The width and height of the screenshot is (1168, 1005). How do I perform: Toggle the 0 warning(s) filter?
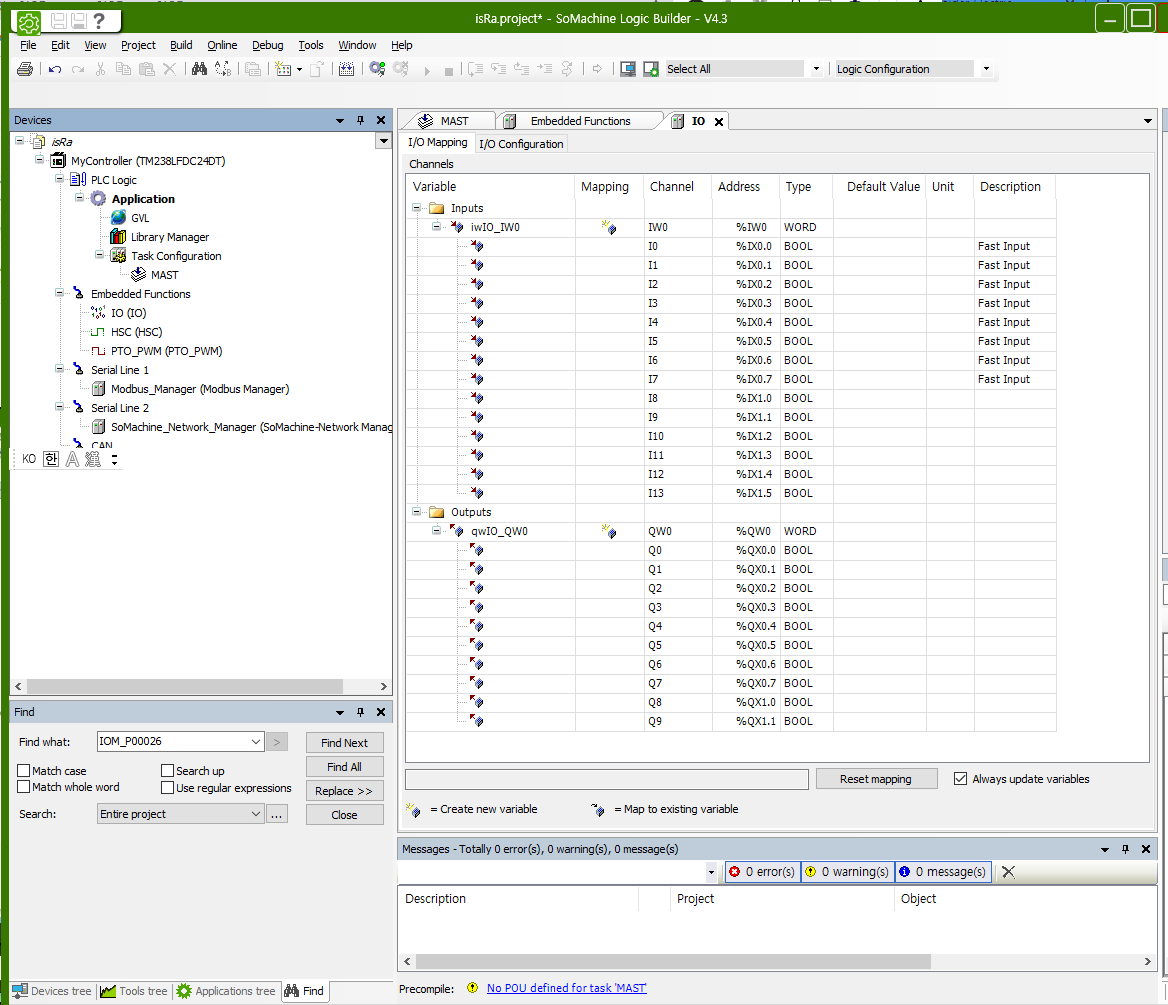(x=847, y=872)
